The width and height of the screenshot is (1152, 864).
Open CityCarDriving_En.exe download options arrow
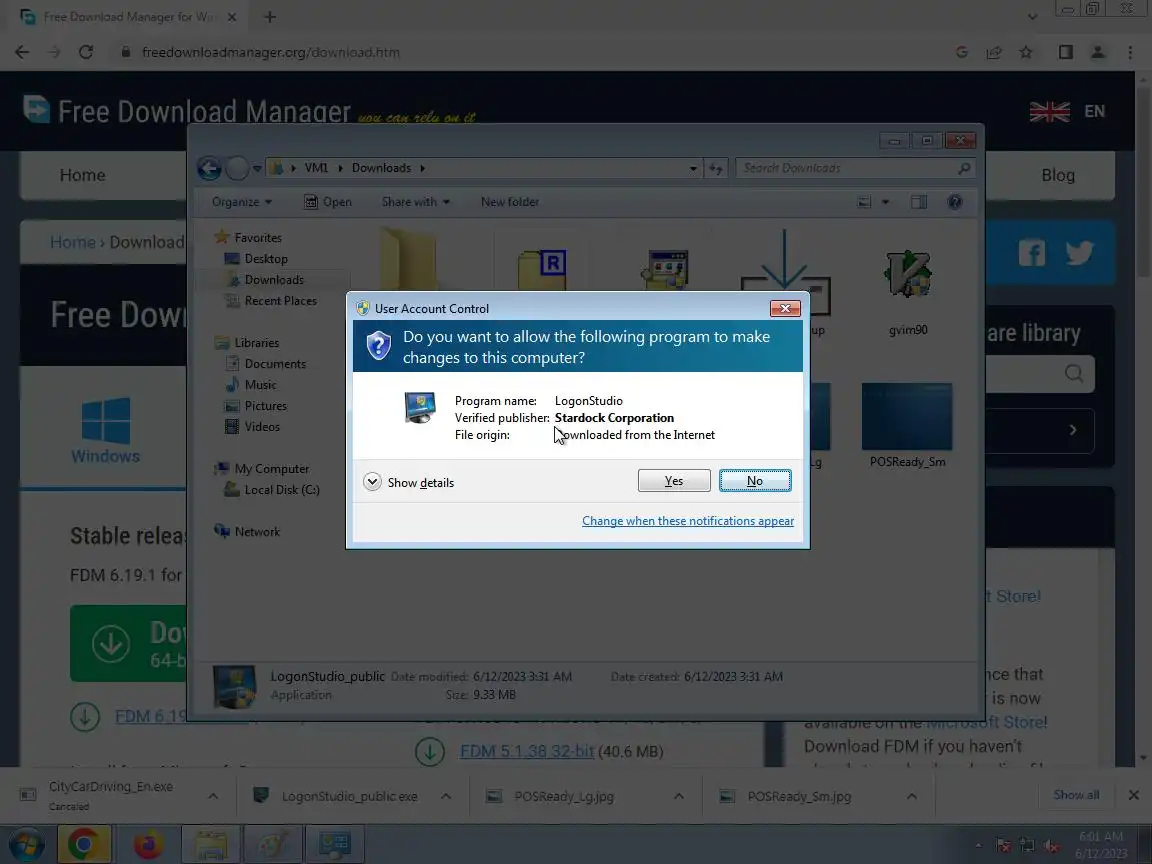point(213,796)
